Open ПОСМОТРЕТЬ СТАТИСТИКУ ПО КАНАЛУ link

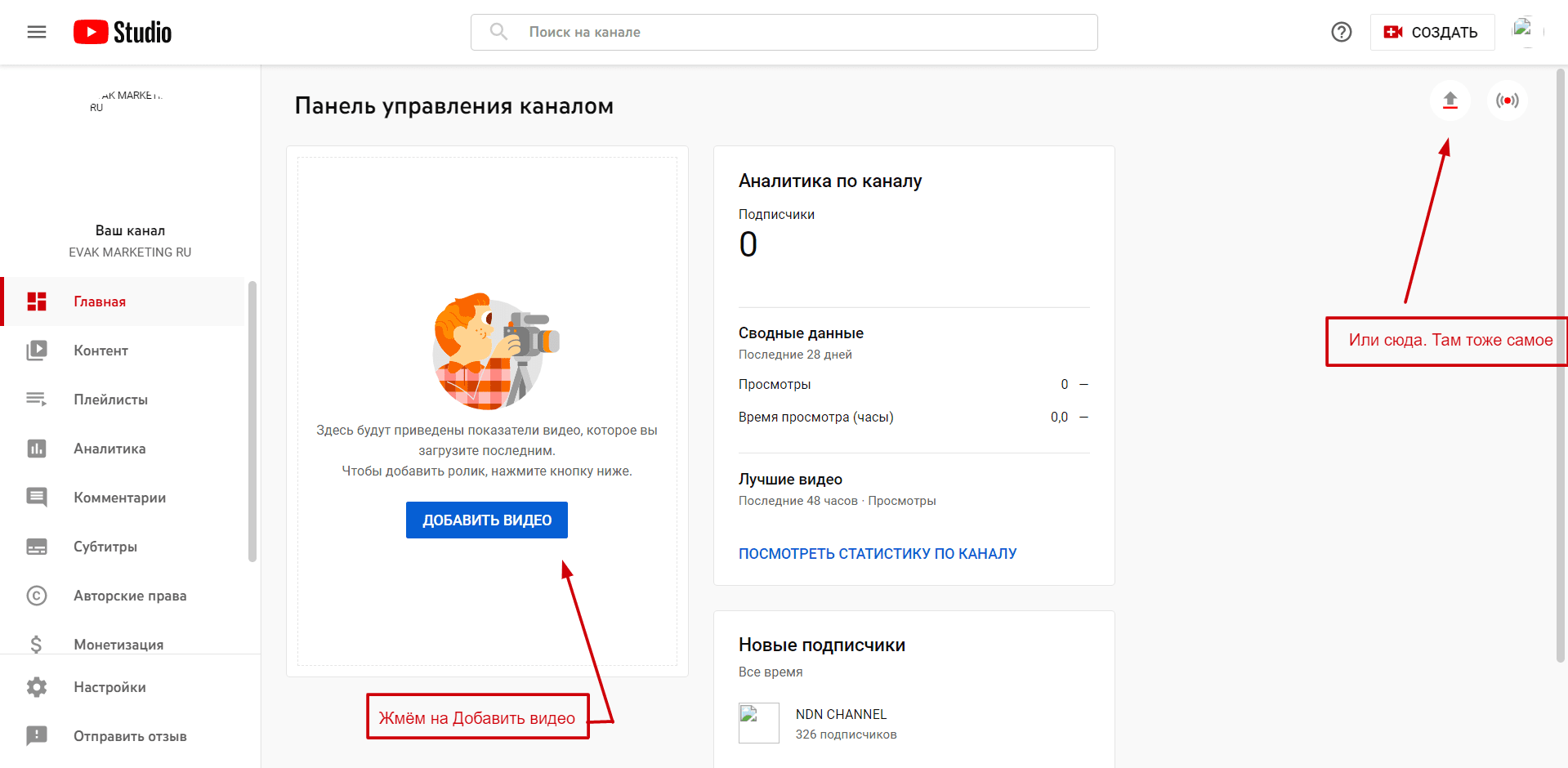[878, 554]
